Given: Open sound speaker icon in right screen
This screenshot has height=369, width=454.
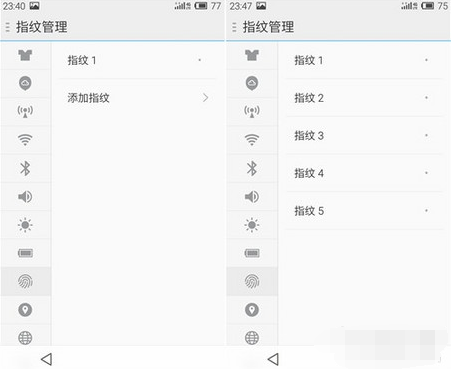Looking at the screenshot, I should click(252, 197).
